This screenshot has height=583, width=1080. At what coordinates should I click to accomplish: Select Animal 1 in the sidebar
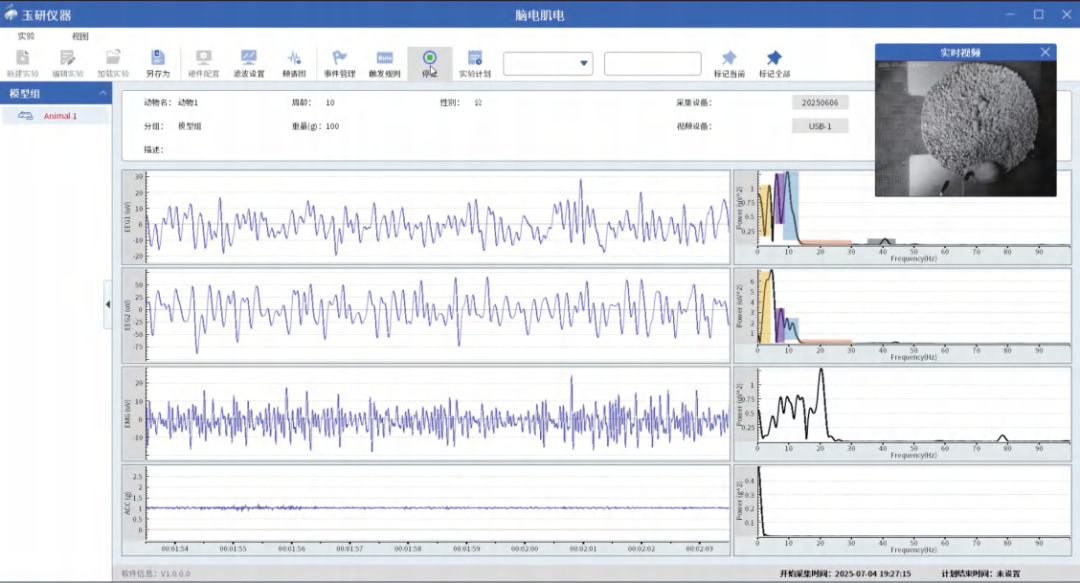[x=56, y=116]
